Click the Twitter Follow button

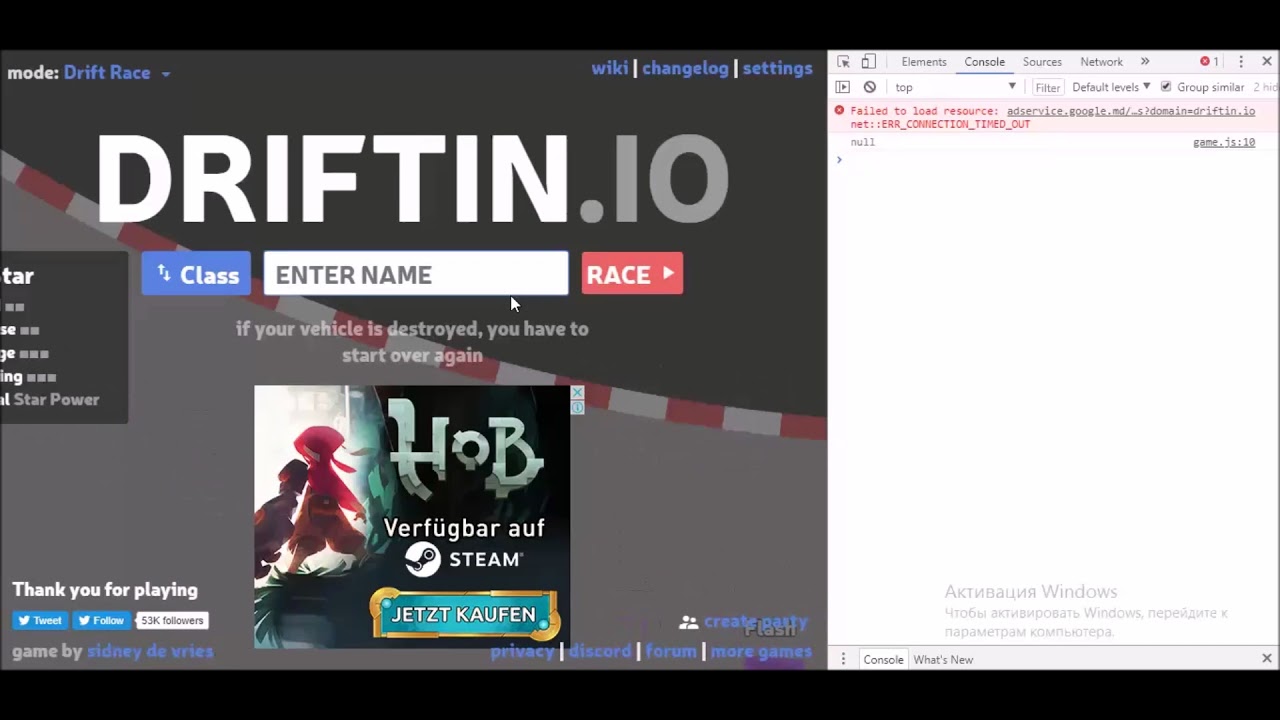[101, 620]
